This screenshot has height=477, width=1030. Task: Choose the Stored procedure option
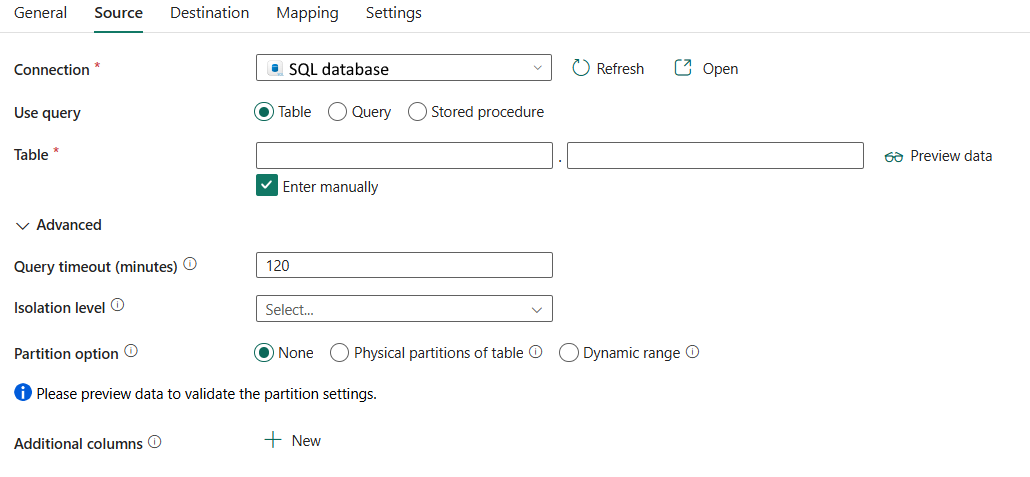(417, 112)
